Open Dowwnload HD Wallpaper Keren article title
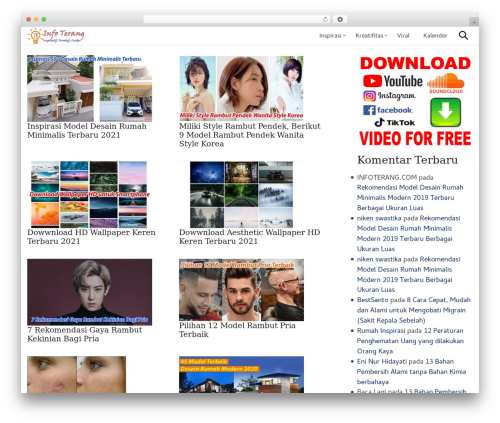Image resolution: width=500 pixels, height=423 pixels. [91, 237]
